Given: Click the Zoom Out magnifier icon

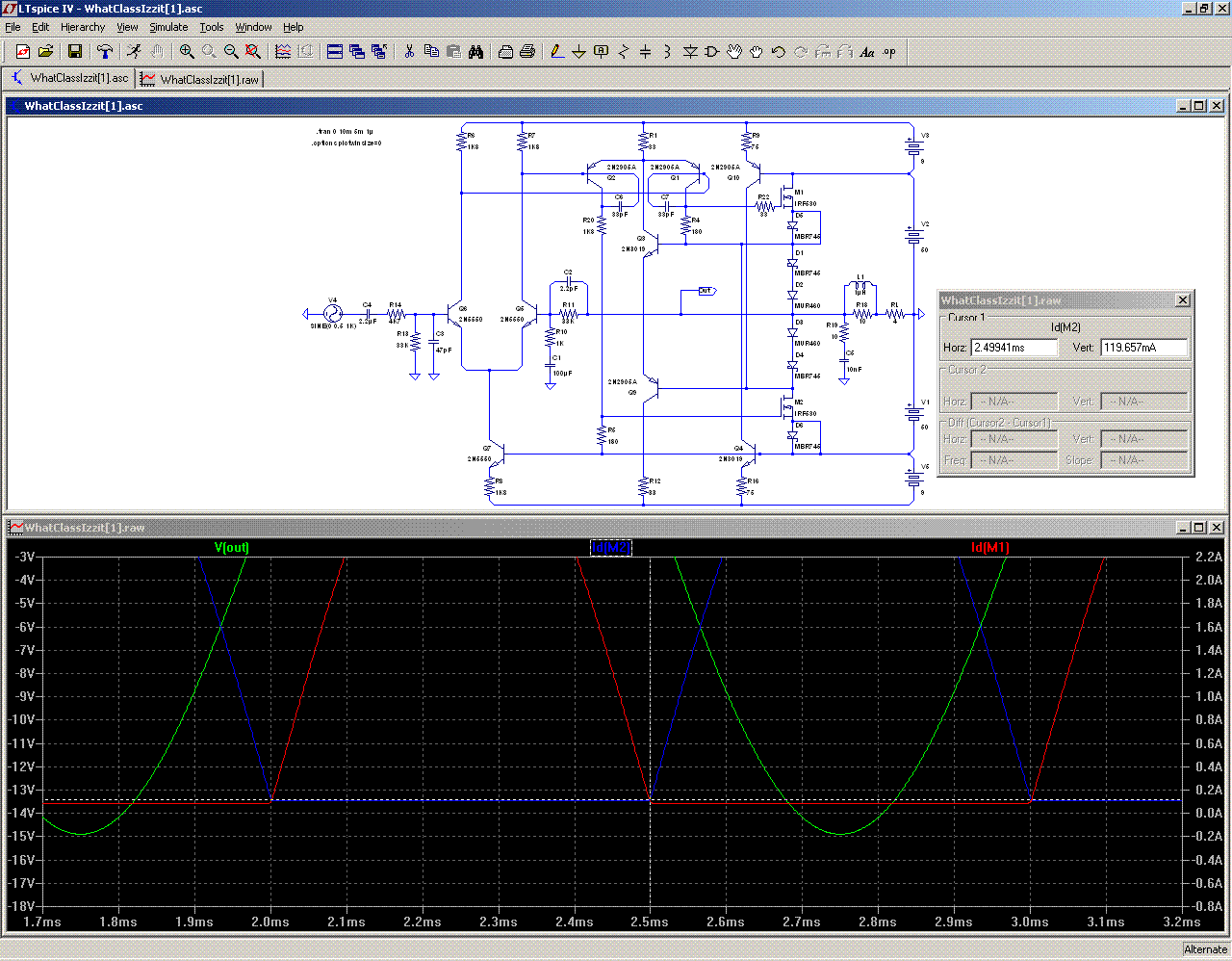Looking at the screenshot, I should (231, 52).
